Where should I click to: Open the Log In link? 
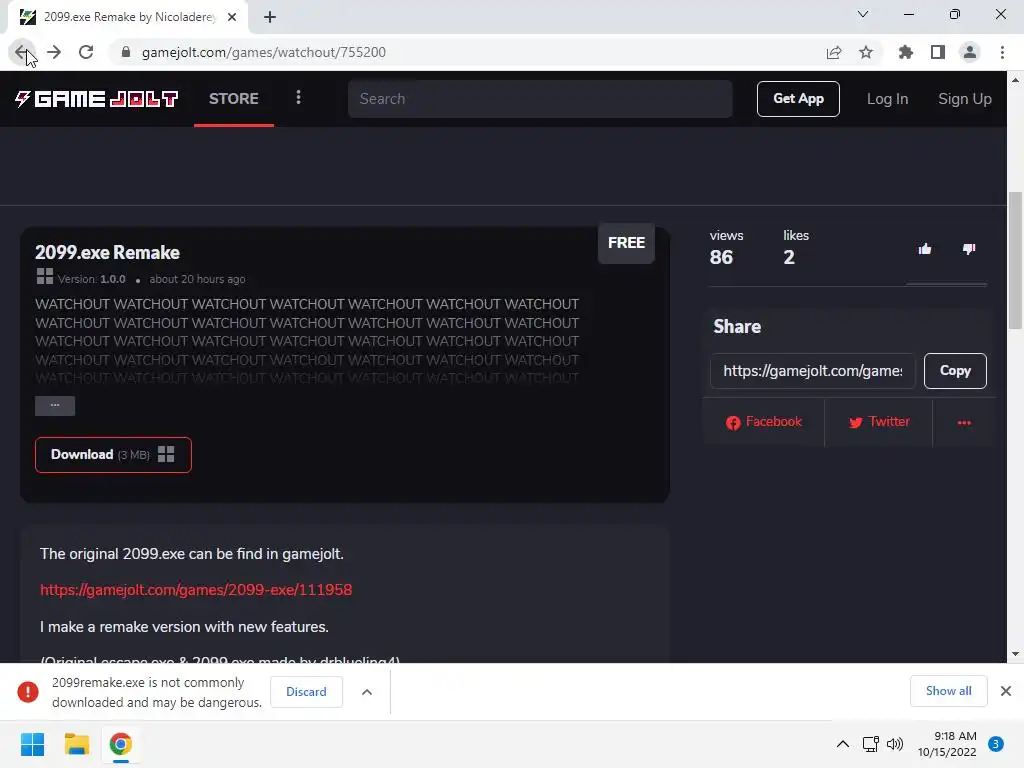click(887, 99)
